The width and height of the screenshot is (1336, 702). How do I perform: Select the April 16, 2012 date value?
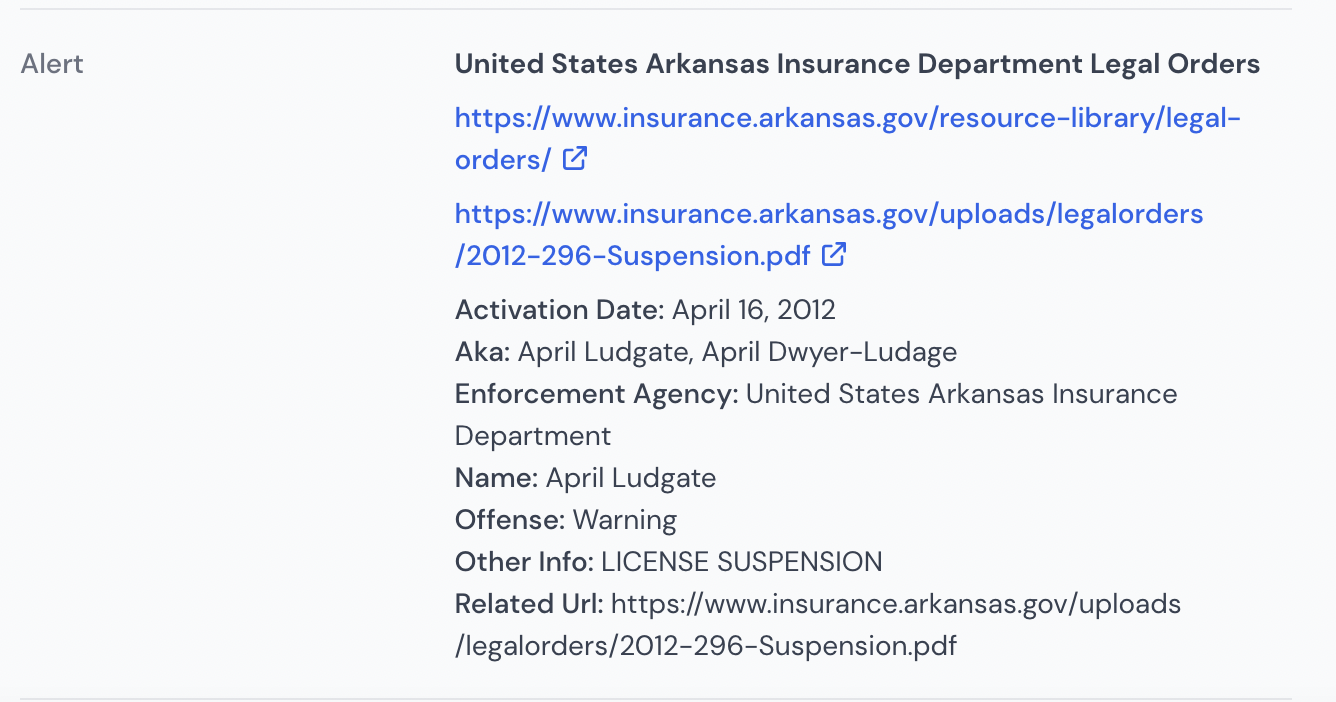tap(754, 310)
